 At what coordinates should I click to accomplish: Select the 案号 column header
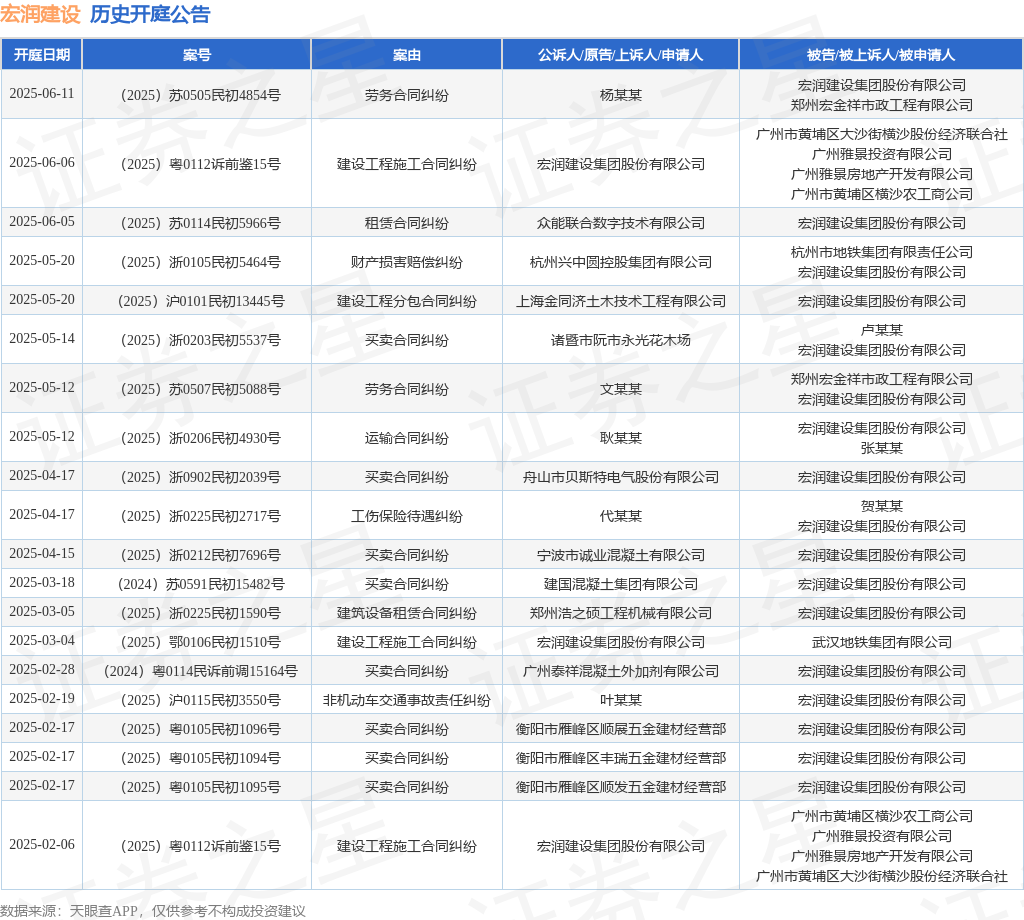click(197, 55)
